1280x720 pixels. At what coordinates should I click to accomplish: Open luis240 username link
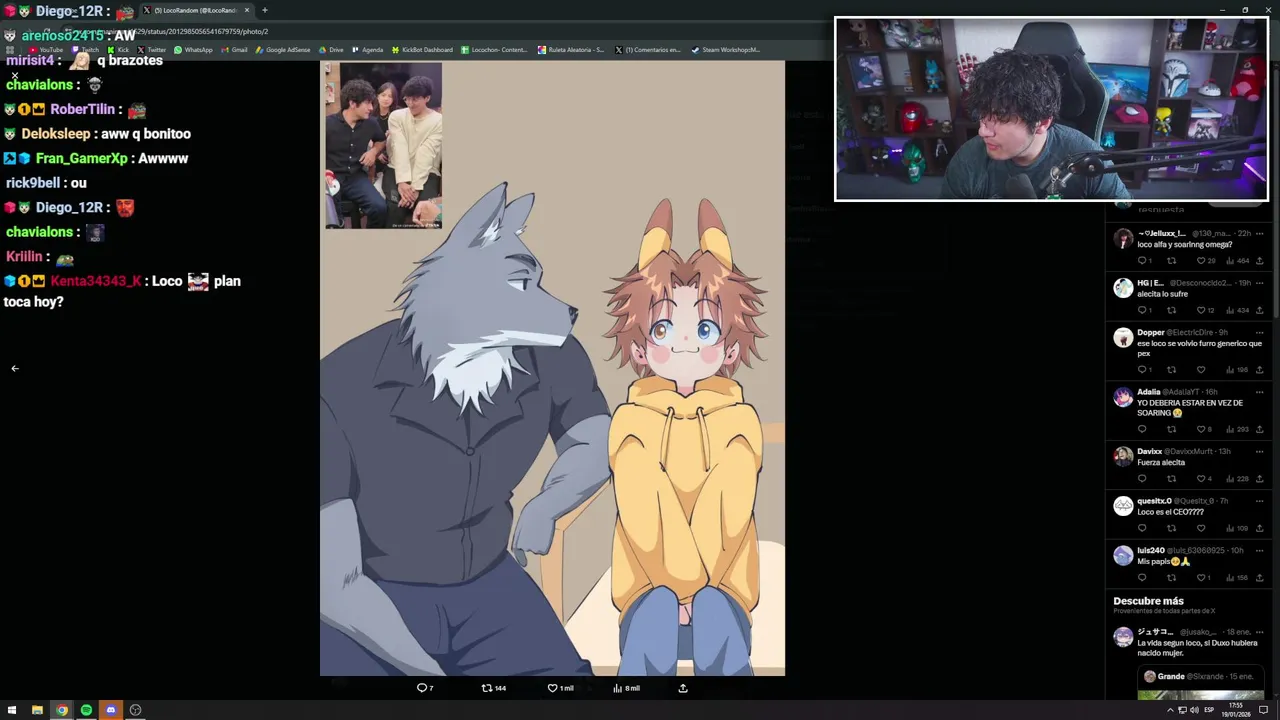pos(1196,551)
